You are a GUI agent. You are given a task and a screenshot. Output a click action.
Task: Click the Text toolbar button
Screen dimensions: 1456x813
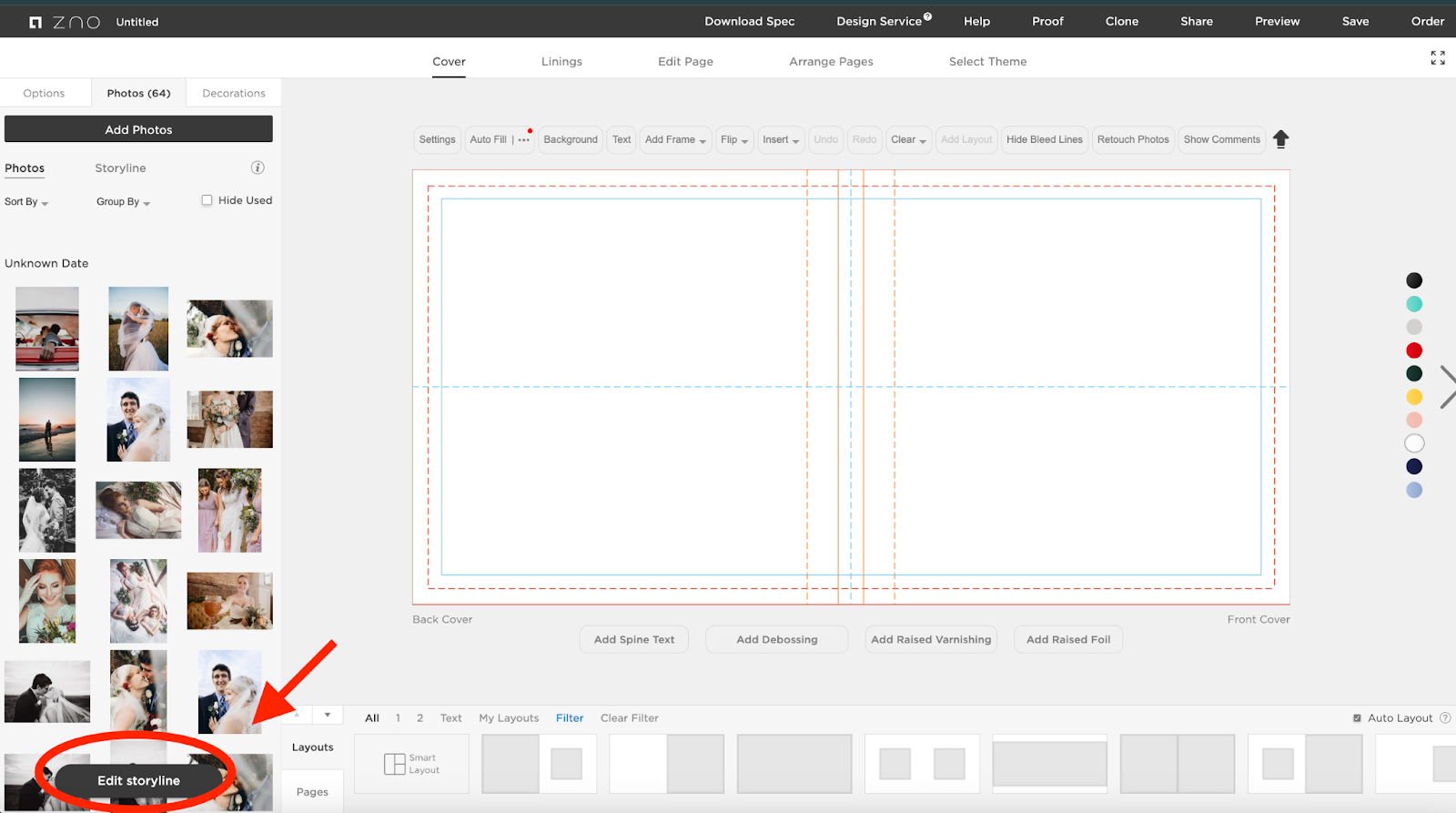[622, 139]
